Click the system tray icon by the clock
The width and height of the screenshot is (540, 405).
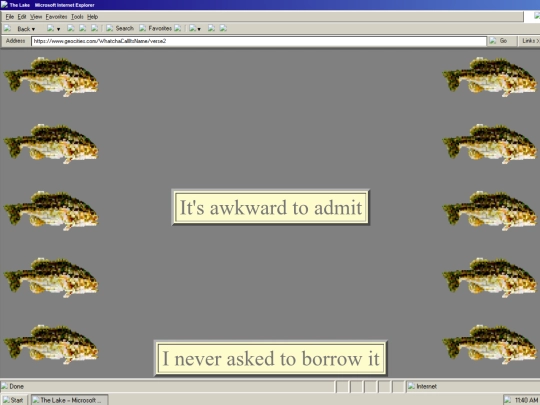point(507,400)
